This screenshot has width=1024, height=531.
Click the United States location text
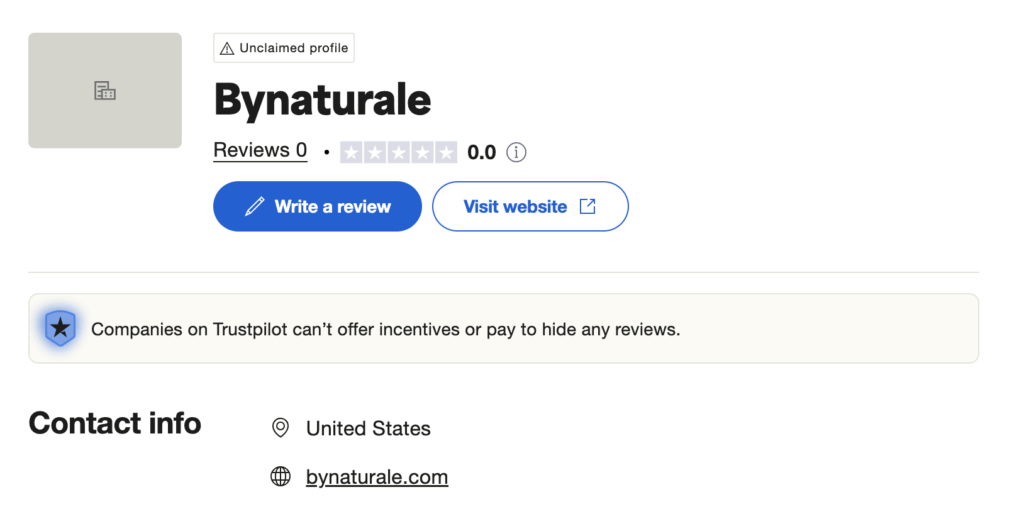(368, 428)
